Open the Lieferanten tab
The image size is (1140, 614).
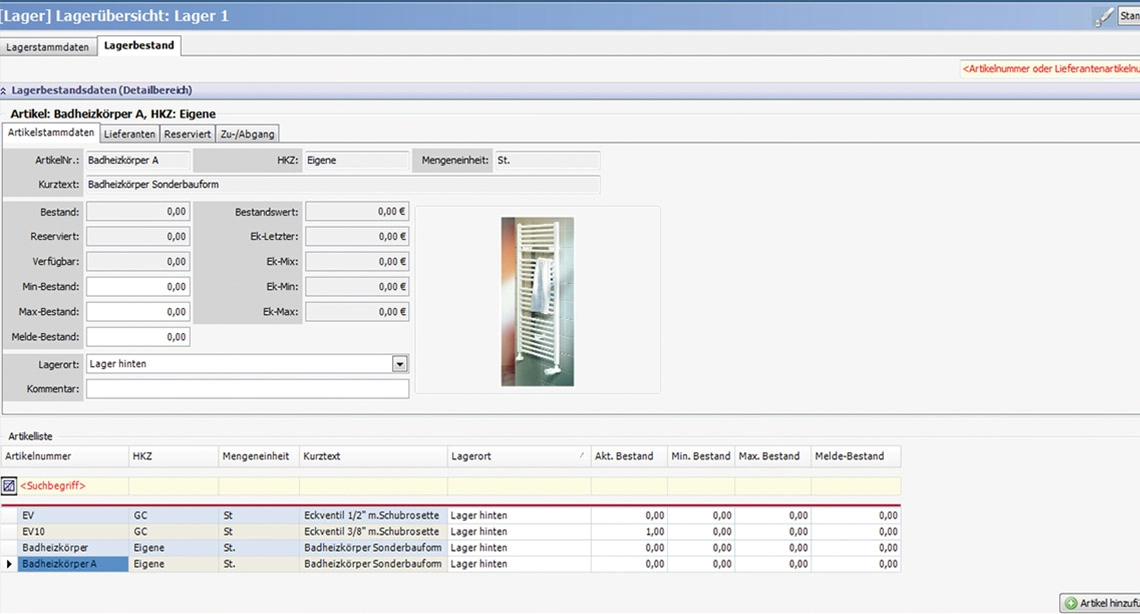tap(129, 134)
